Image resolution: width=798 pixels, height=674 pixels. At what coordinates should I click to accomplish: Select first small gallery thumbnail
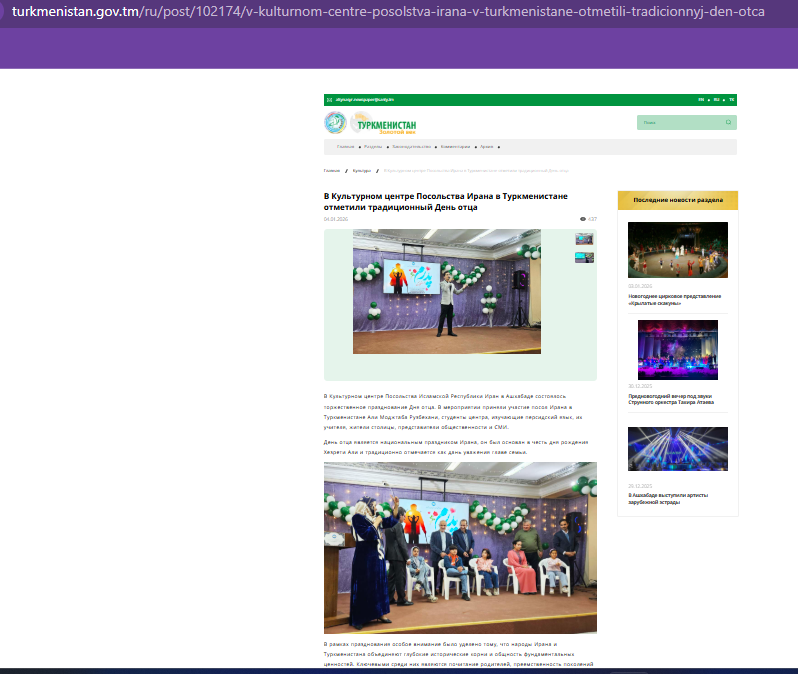584,239
